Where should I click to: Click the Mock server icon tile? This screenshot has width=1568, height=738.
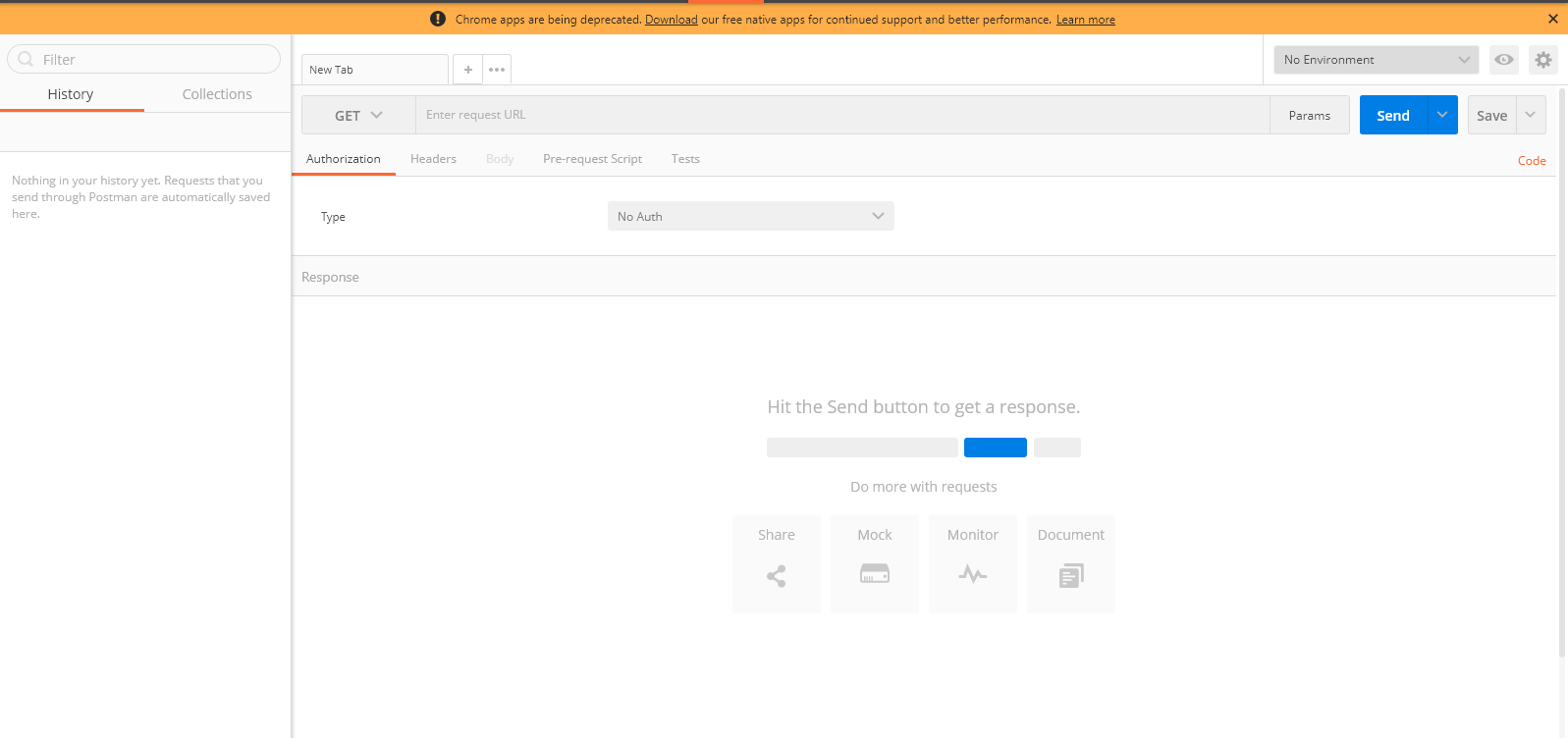pyautogui.click(x=875, y=564)
